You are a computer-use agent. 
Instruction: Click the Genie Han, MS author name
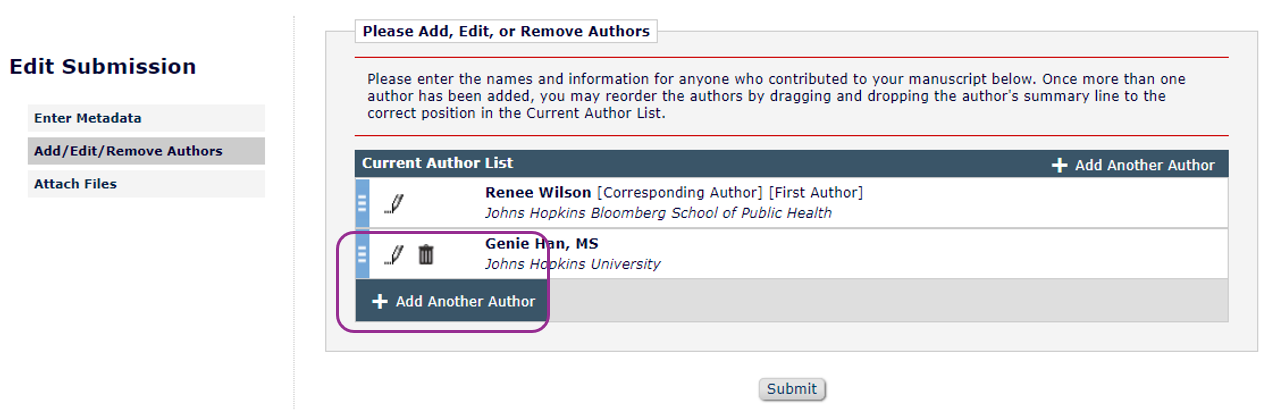pyautogui.click(x=541, y=243)
